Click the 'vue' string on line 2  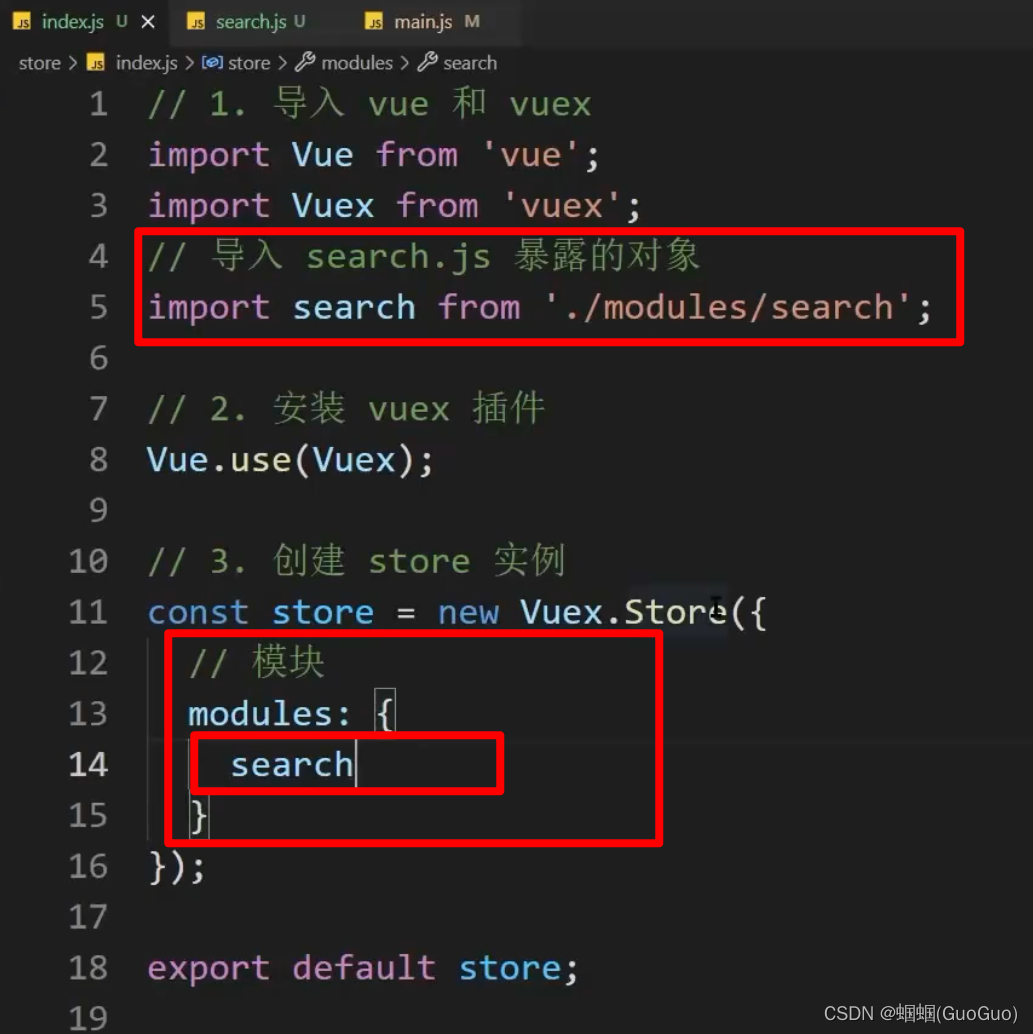[x=530, y=156]
